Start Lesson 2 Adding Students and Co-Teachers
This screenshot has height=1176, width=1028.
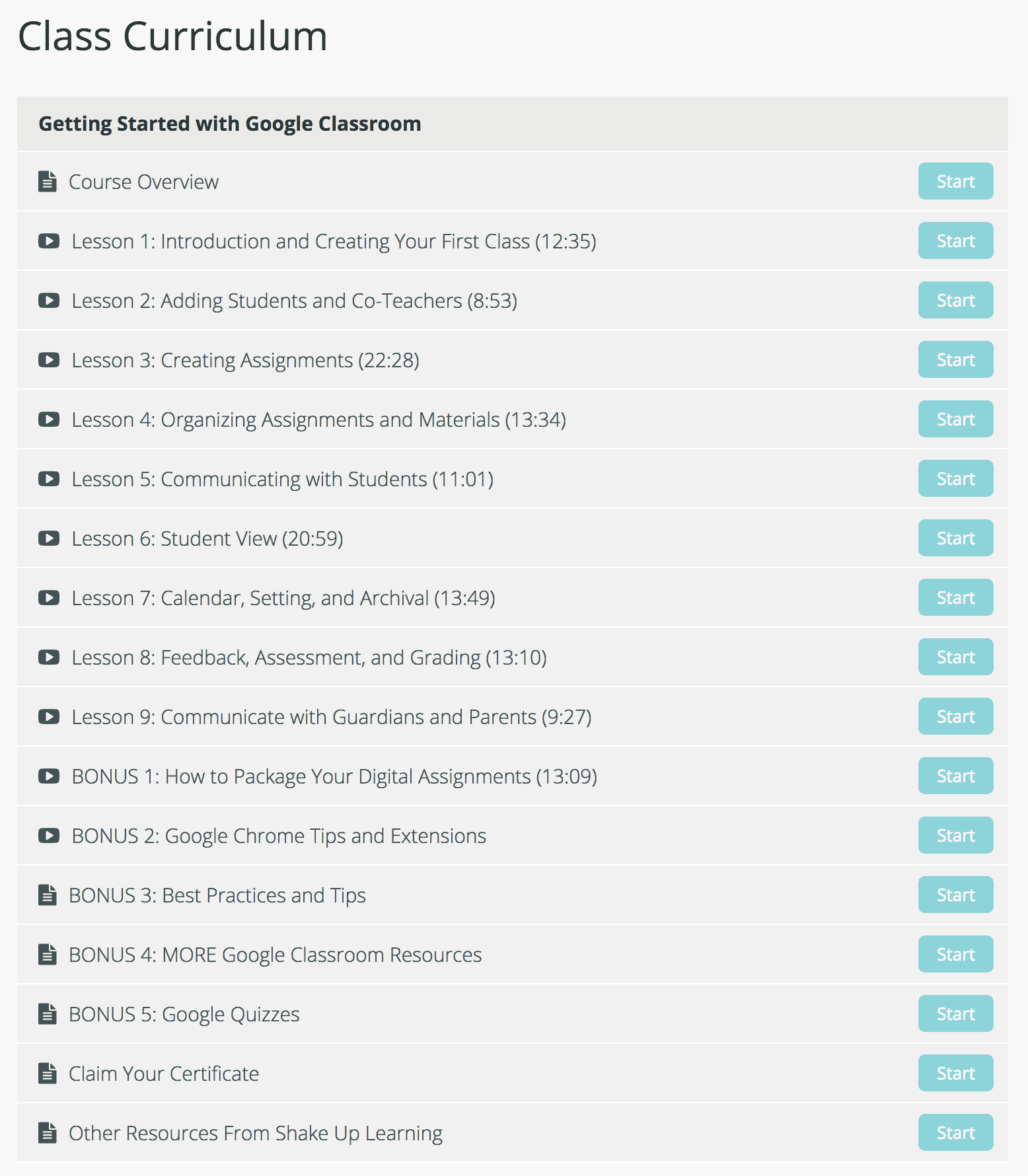click(955, 300)
